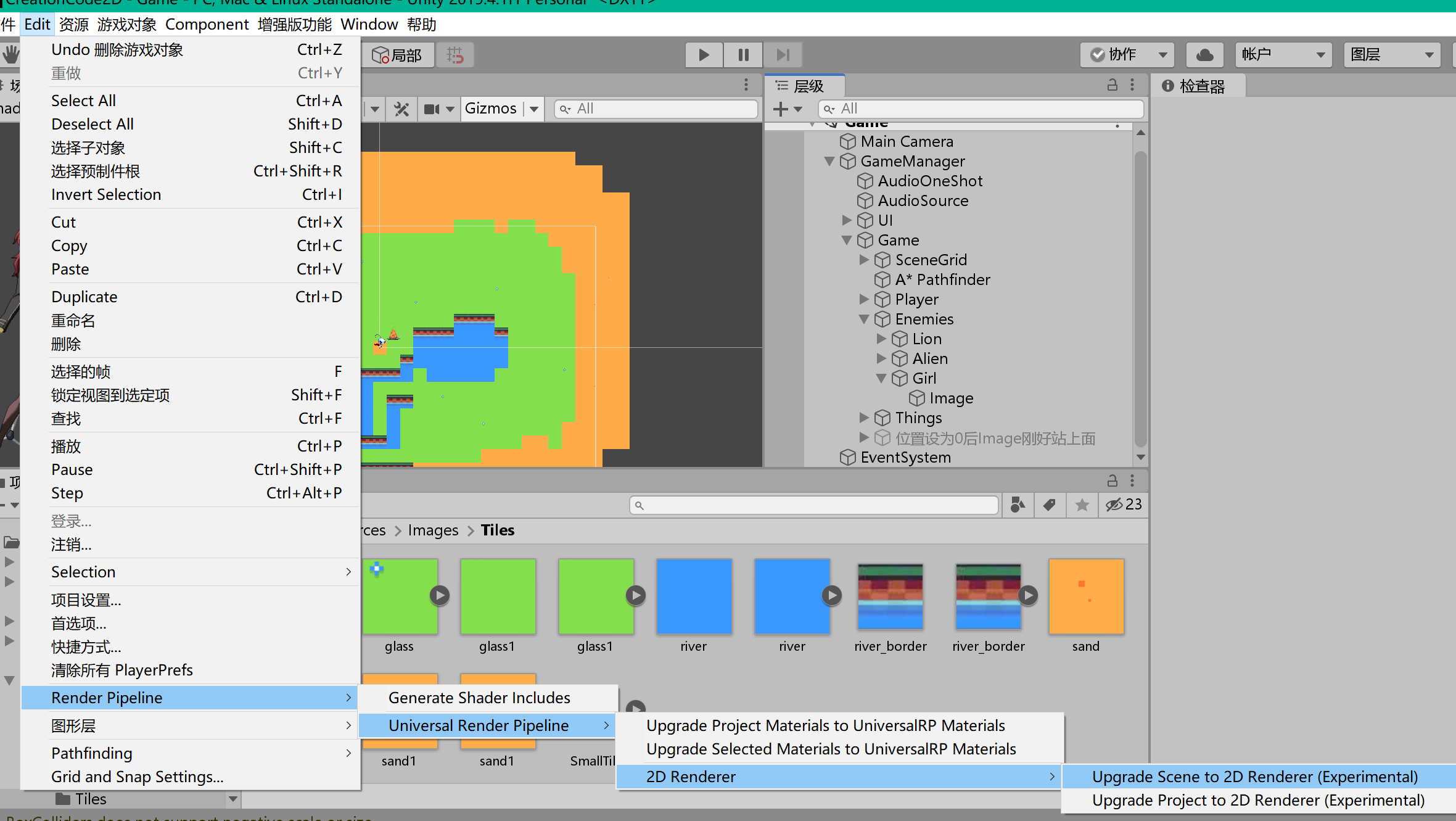
Task: Select the scene view tools wrench icon
Action: click(401, 109)
